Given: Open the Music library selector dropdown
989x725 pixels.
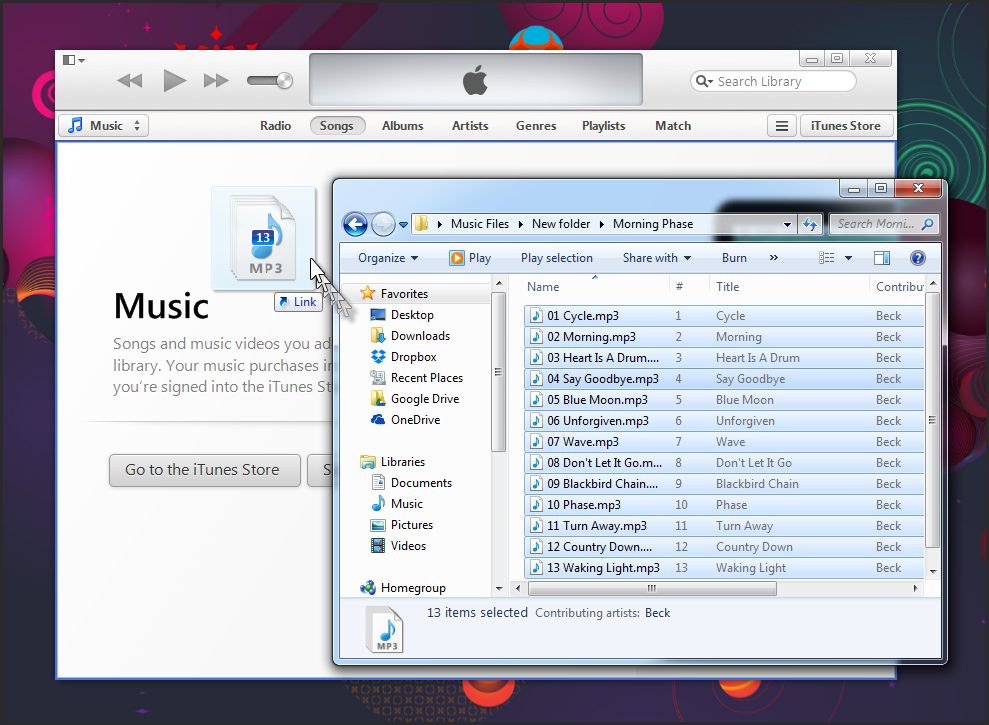Looking at the screenshot, I should pyautogui.click(x=104, y=126).
